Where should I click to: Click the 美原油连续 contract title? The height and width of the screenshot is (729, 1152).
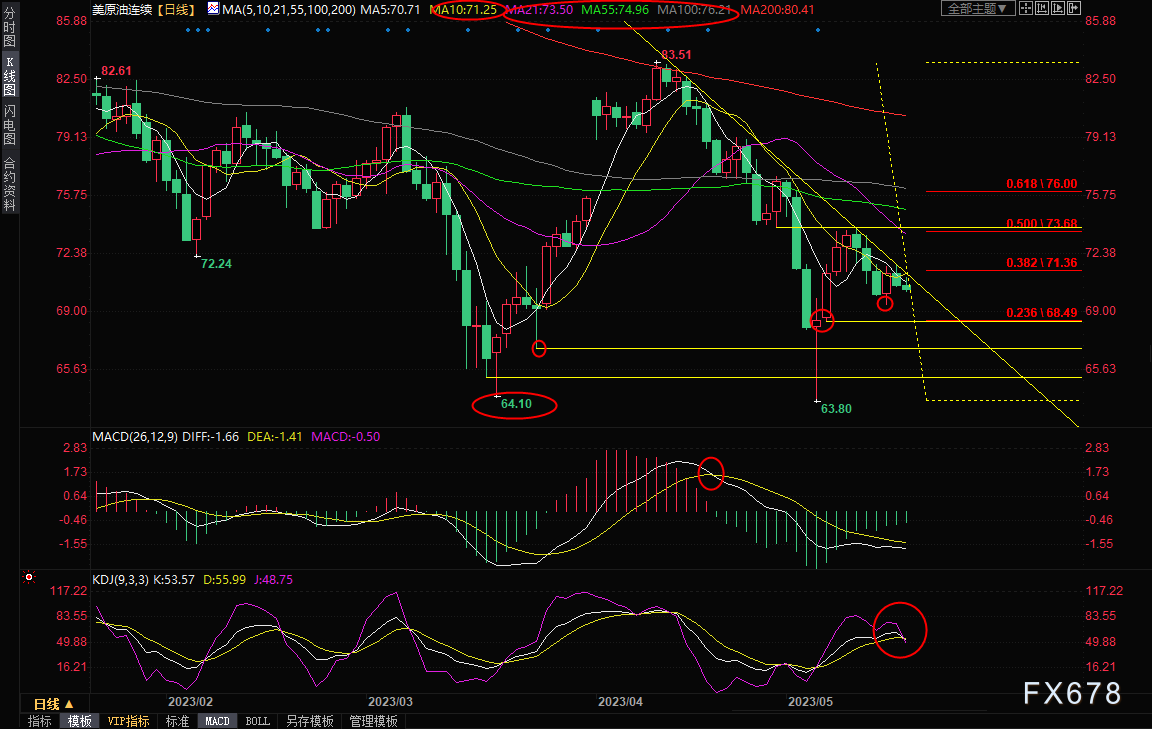(x=122, y=10)
